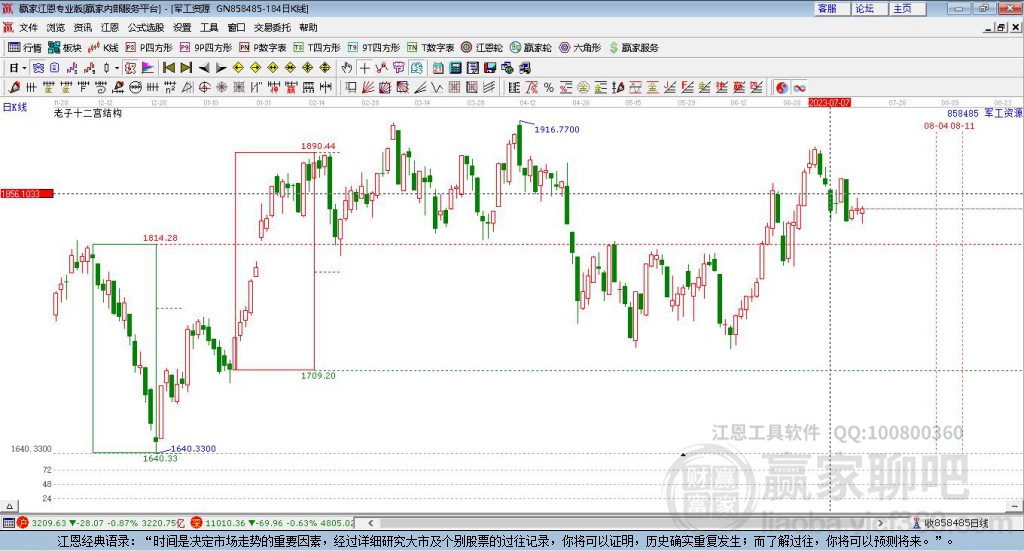The width and height of the screenshot is (1024, 551).
Task: Switch to the K线 candlestick chart
Action: tap(103, 48)
